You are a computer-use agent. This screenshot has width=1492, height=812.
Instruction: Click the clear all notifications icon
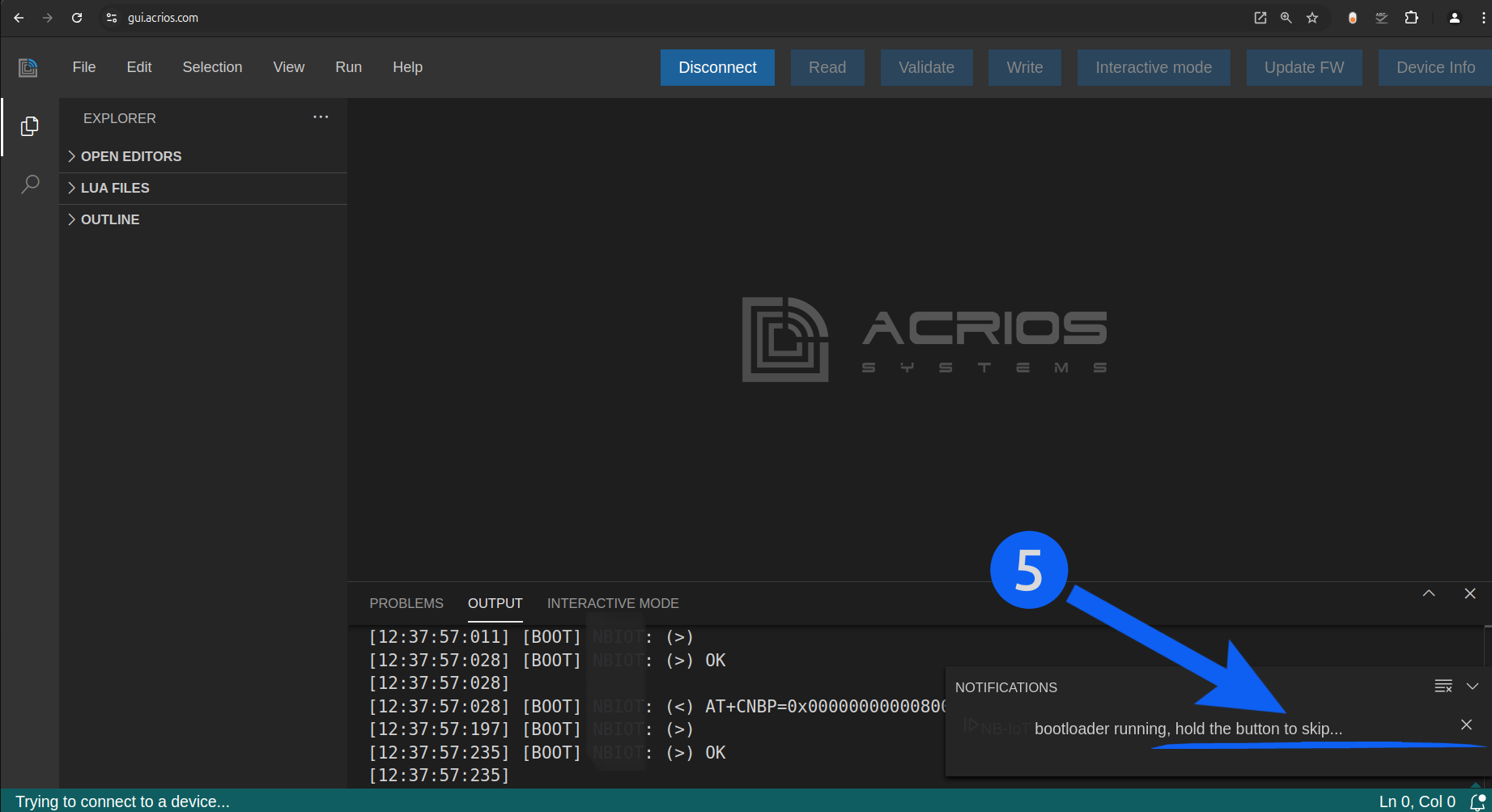1443,687
